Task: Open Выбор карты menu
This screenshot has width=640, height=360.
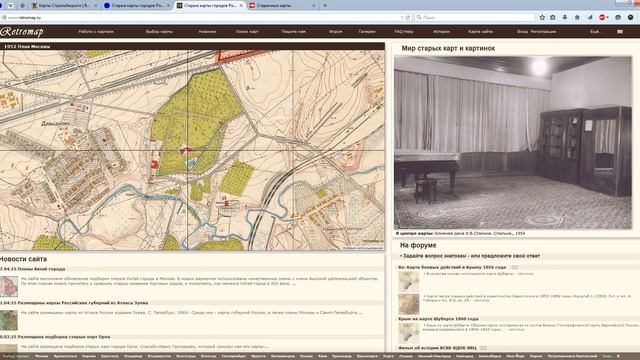Action: [x=159, y=31]
